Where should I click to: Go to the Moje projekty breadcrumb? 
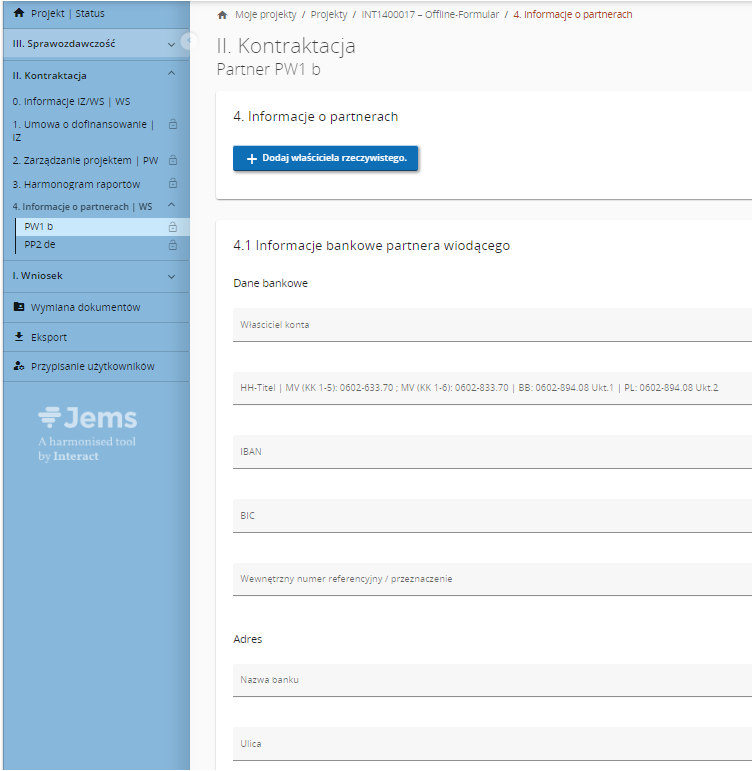266,15
